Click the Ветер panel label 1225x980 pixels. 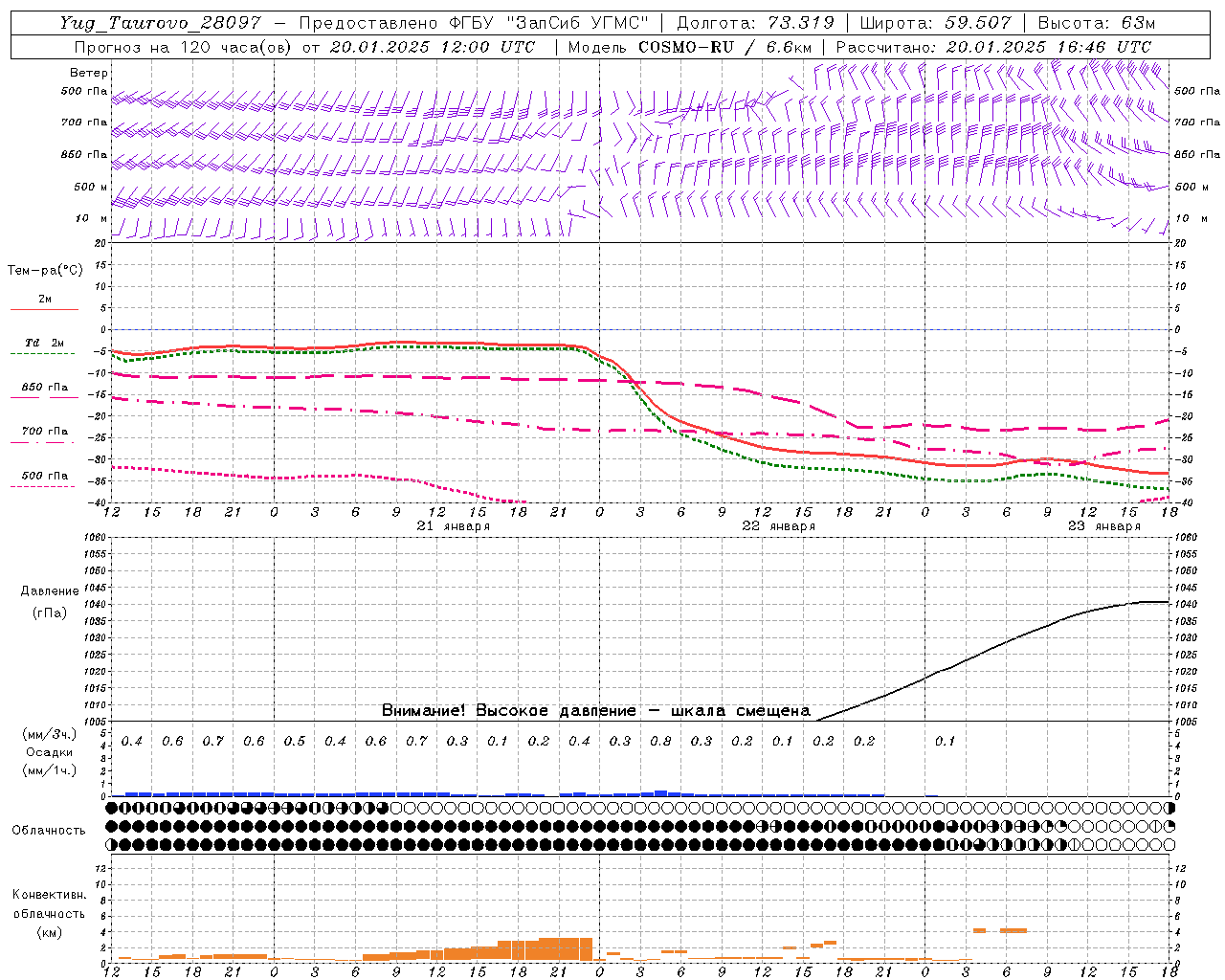pos(89,73)
